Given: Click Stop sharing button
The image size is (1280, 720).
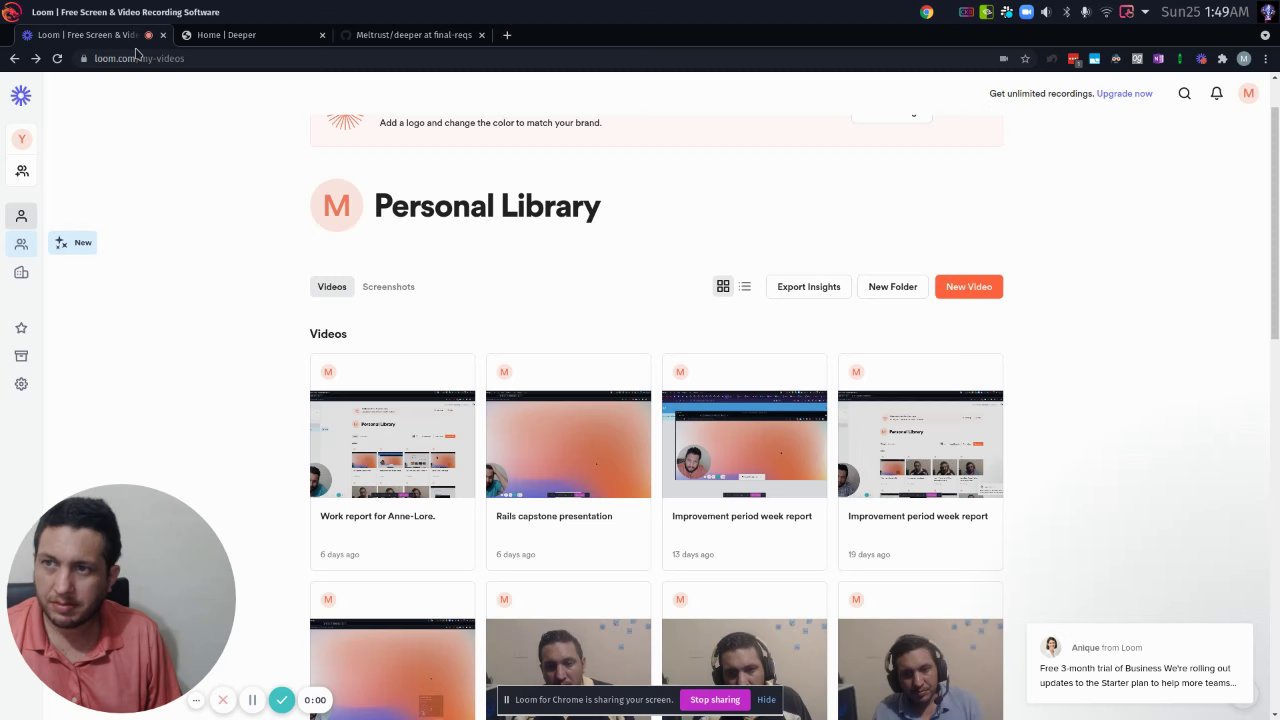Looking at the screenshot, I should click(x=715, y=700).
